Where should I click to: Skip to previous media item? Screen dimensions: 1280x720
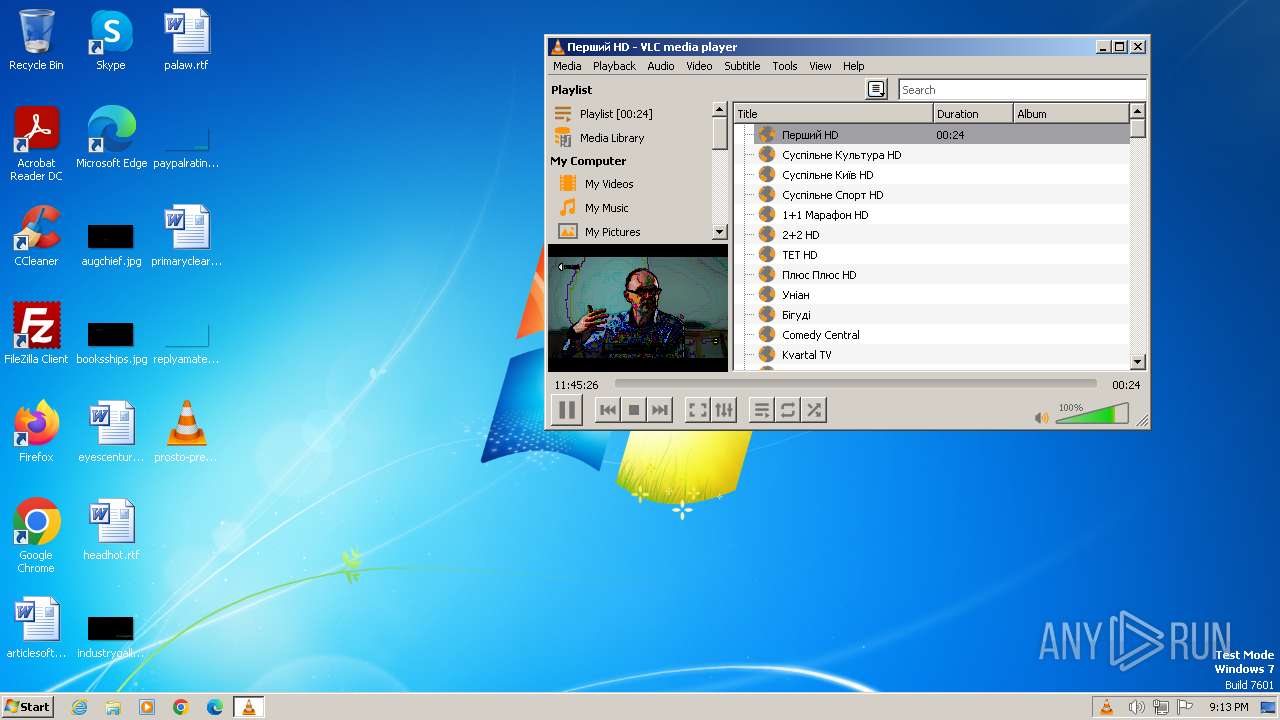click(607, 410)
